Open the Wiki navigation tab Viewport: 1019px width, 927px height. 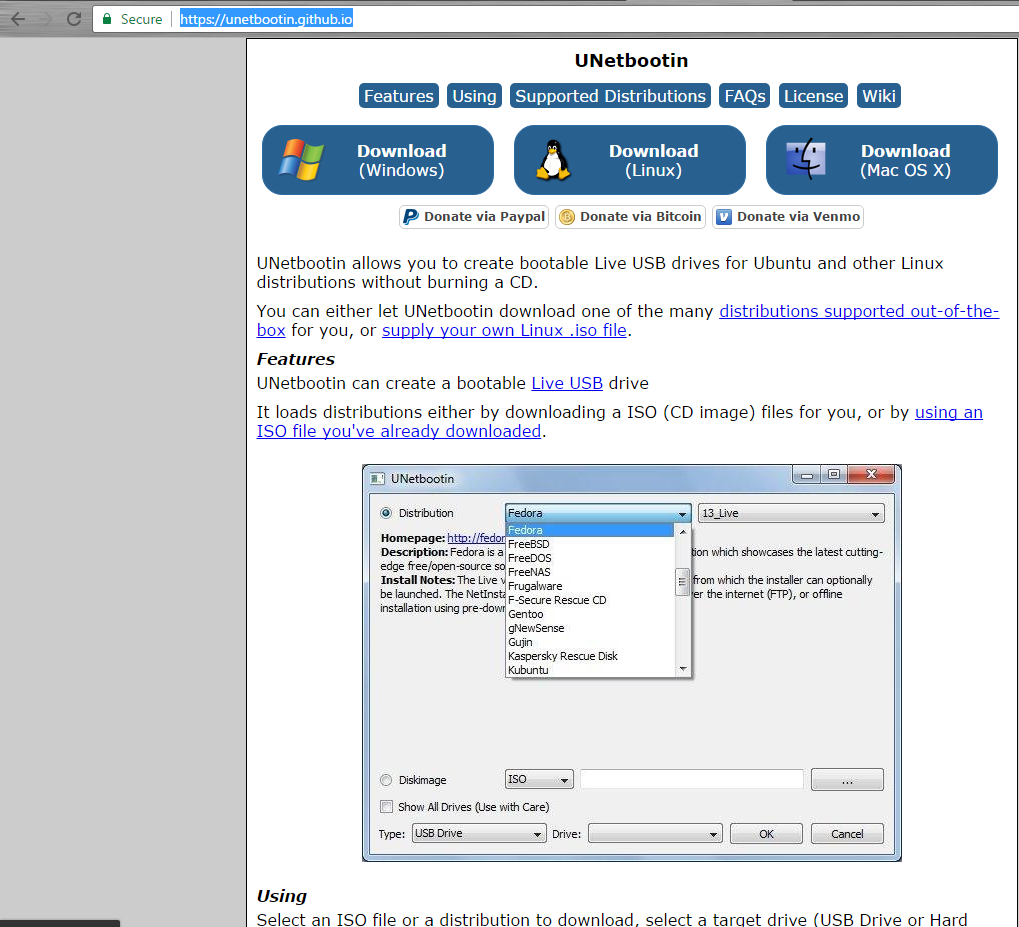pos(879,96)
